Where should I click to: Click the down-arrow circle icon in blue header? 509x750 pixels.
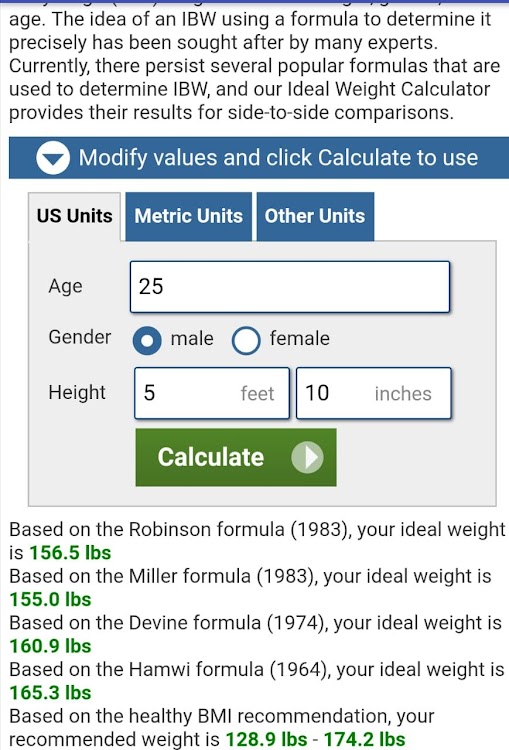(x=53, y=158)
